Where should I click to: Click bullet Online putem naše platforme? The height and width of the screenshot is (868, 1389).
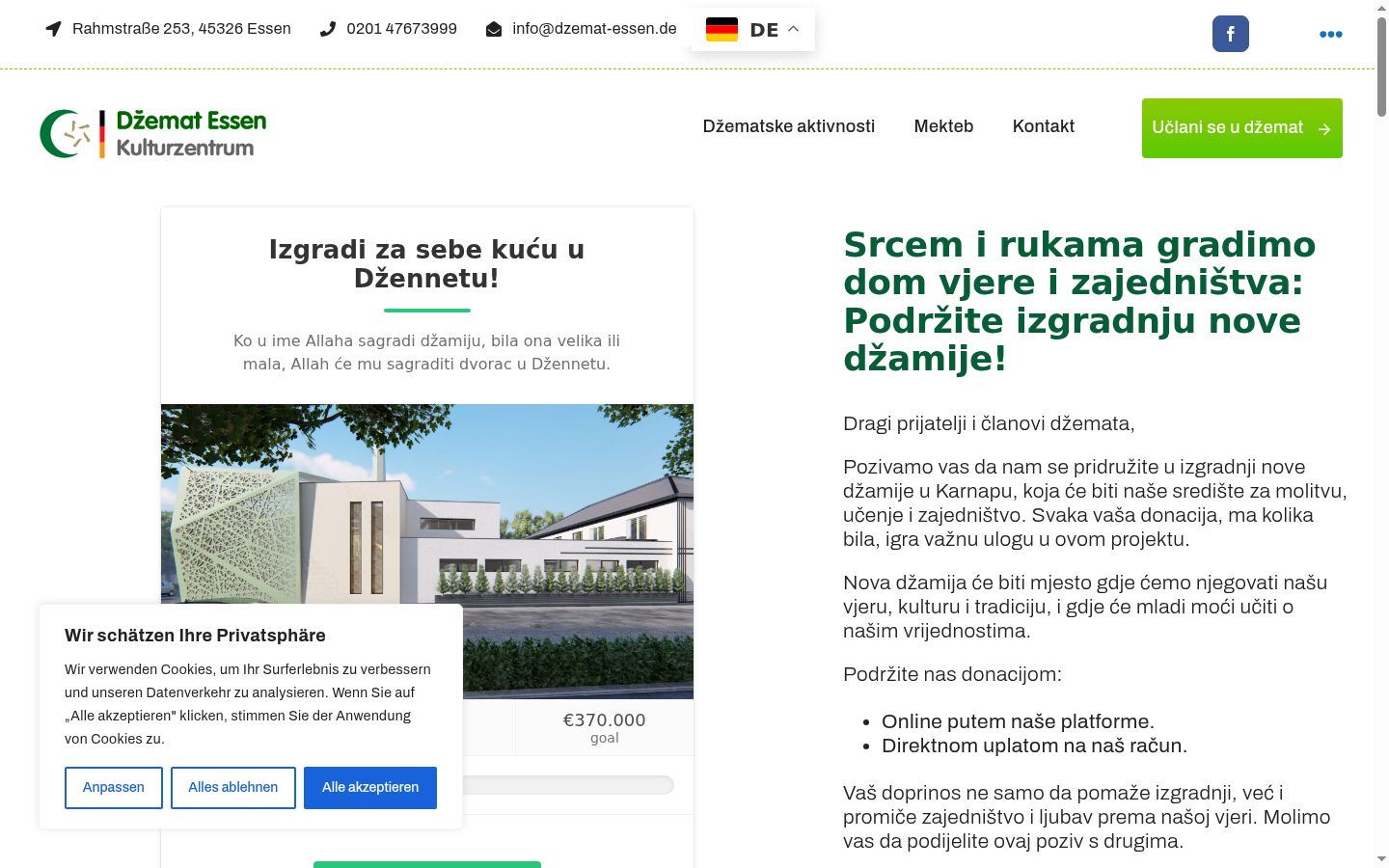[1018, 721]
